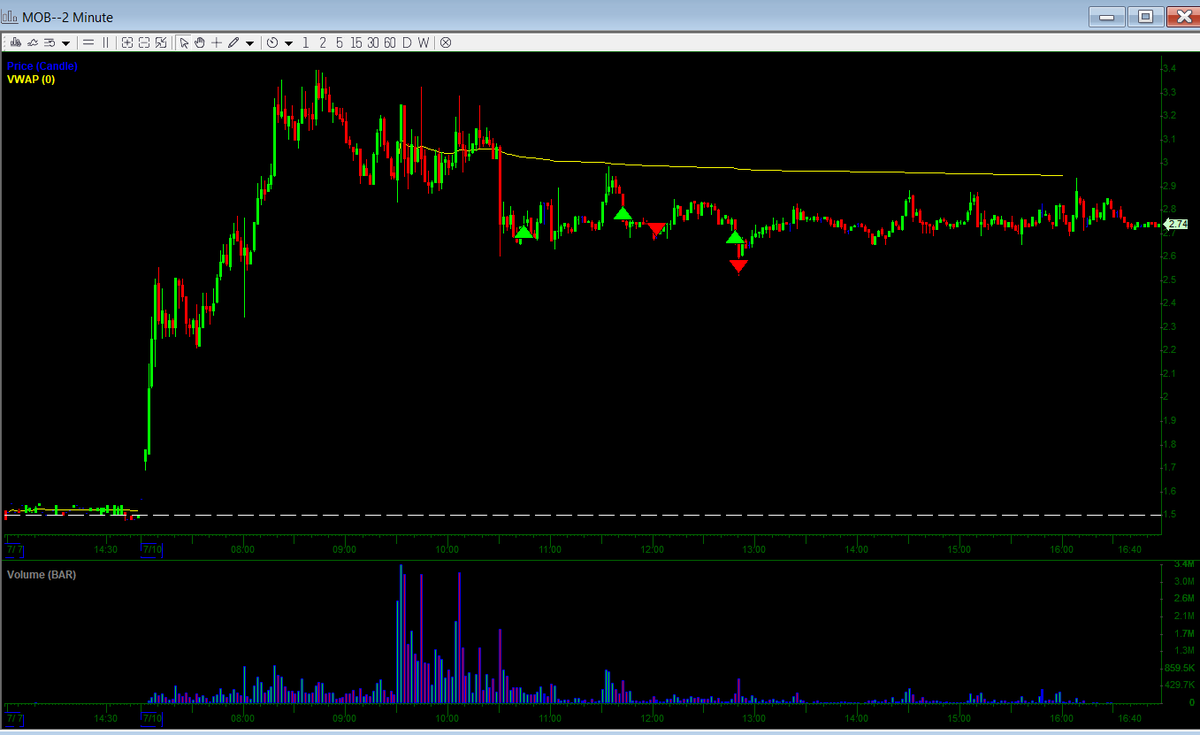Click the zoom out icon
Image resolution: width=1200 pixels, height=735 pixels.
144,43
